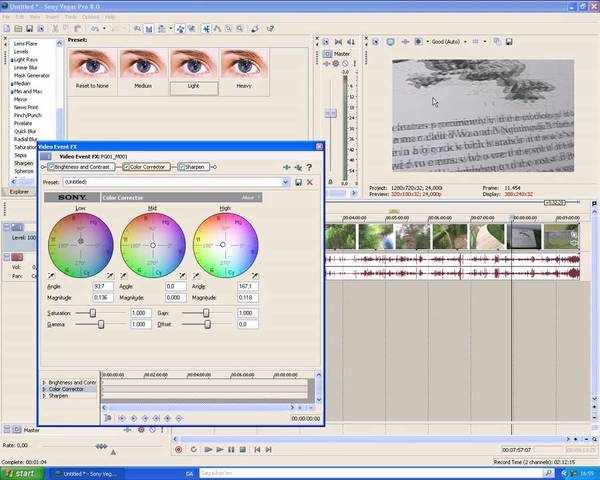Pause playback in the transport bar

click(231, 449)
